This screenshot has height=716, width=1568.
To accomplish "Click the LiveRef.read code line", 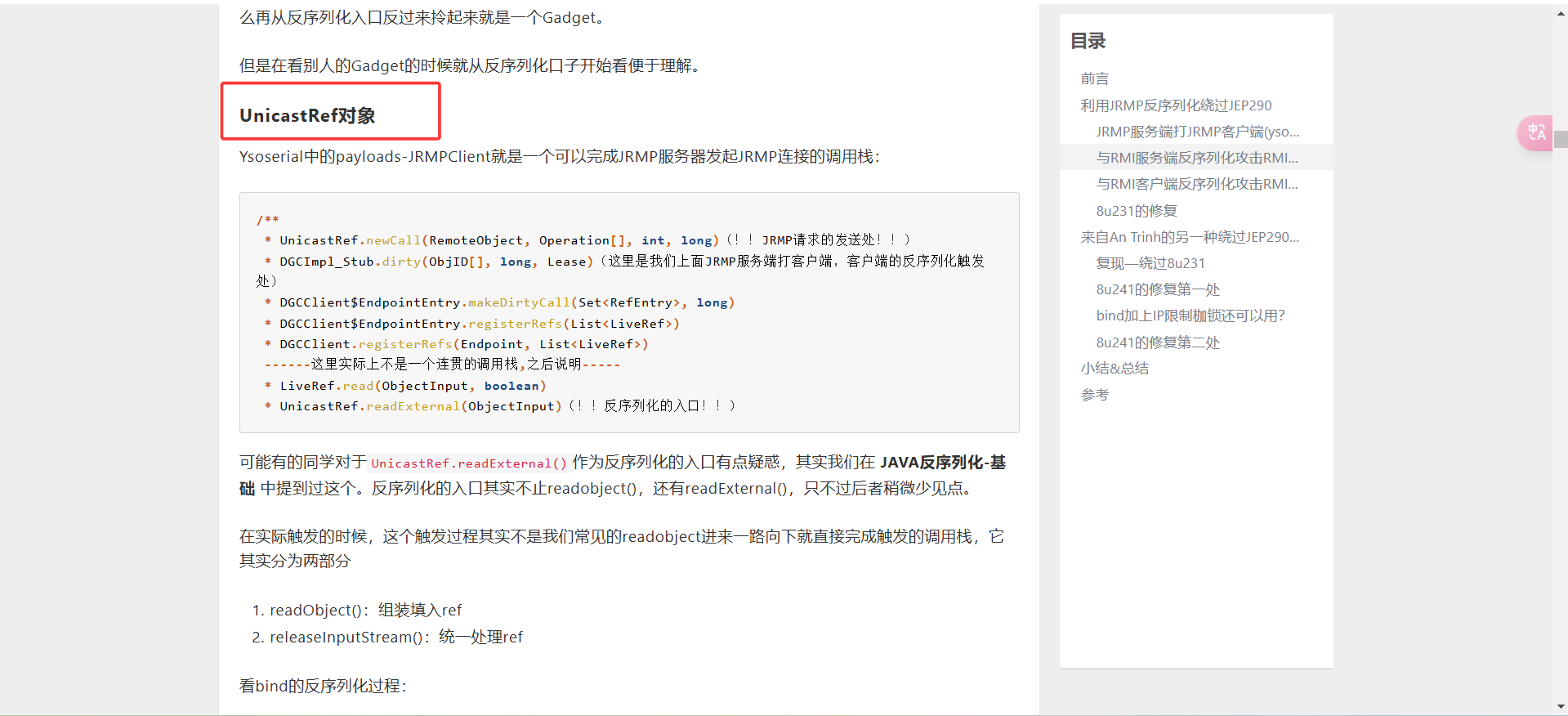I will tap(404, 386).
